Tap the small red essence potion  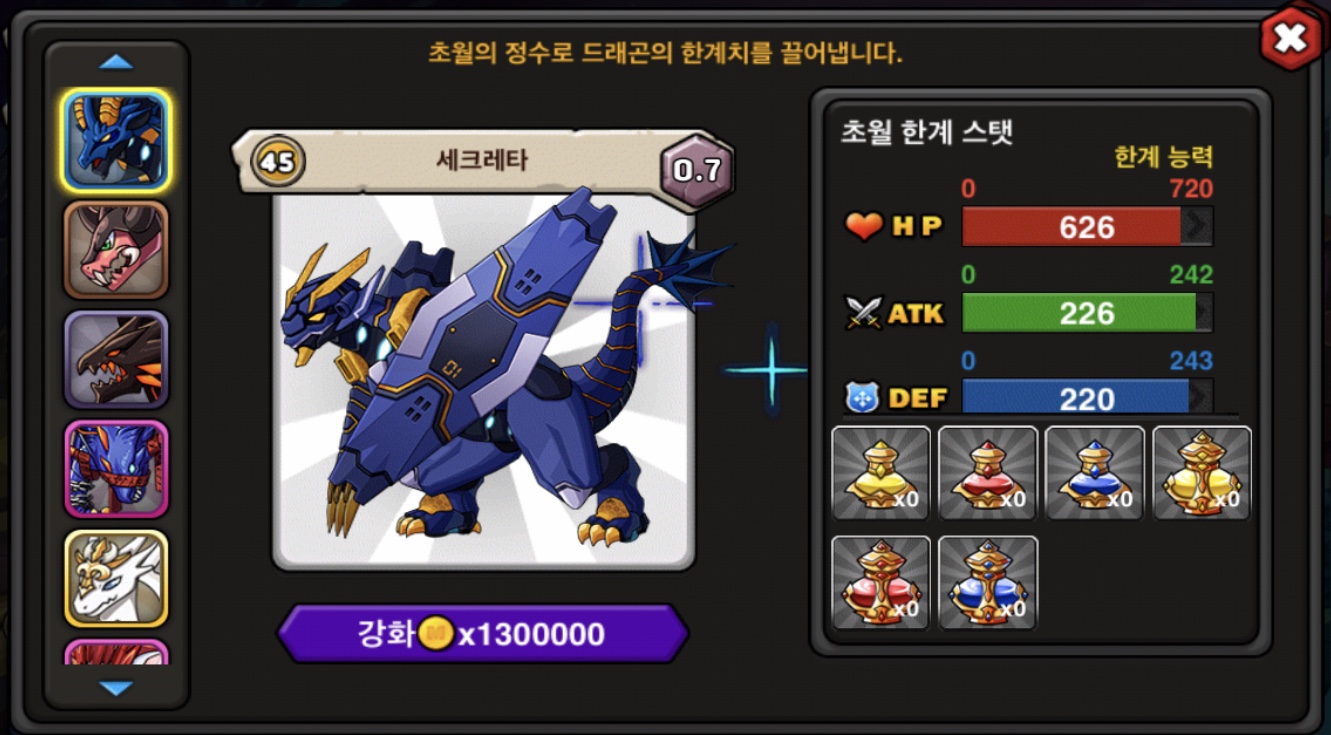(988, 473)
